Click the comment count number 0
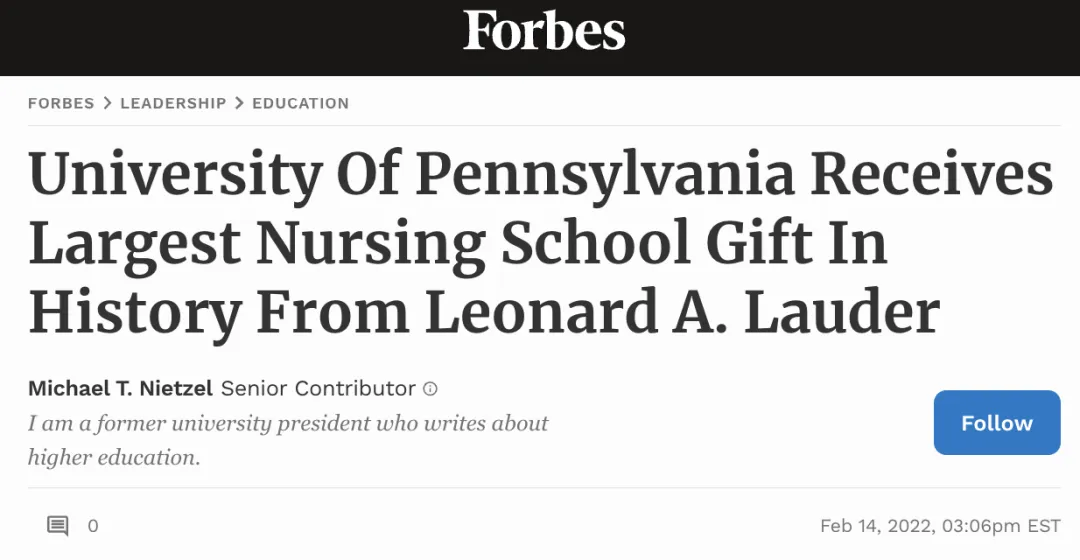Screen dimensions: 1080x560 [93, 526]
